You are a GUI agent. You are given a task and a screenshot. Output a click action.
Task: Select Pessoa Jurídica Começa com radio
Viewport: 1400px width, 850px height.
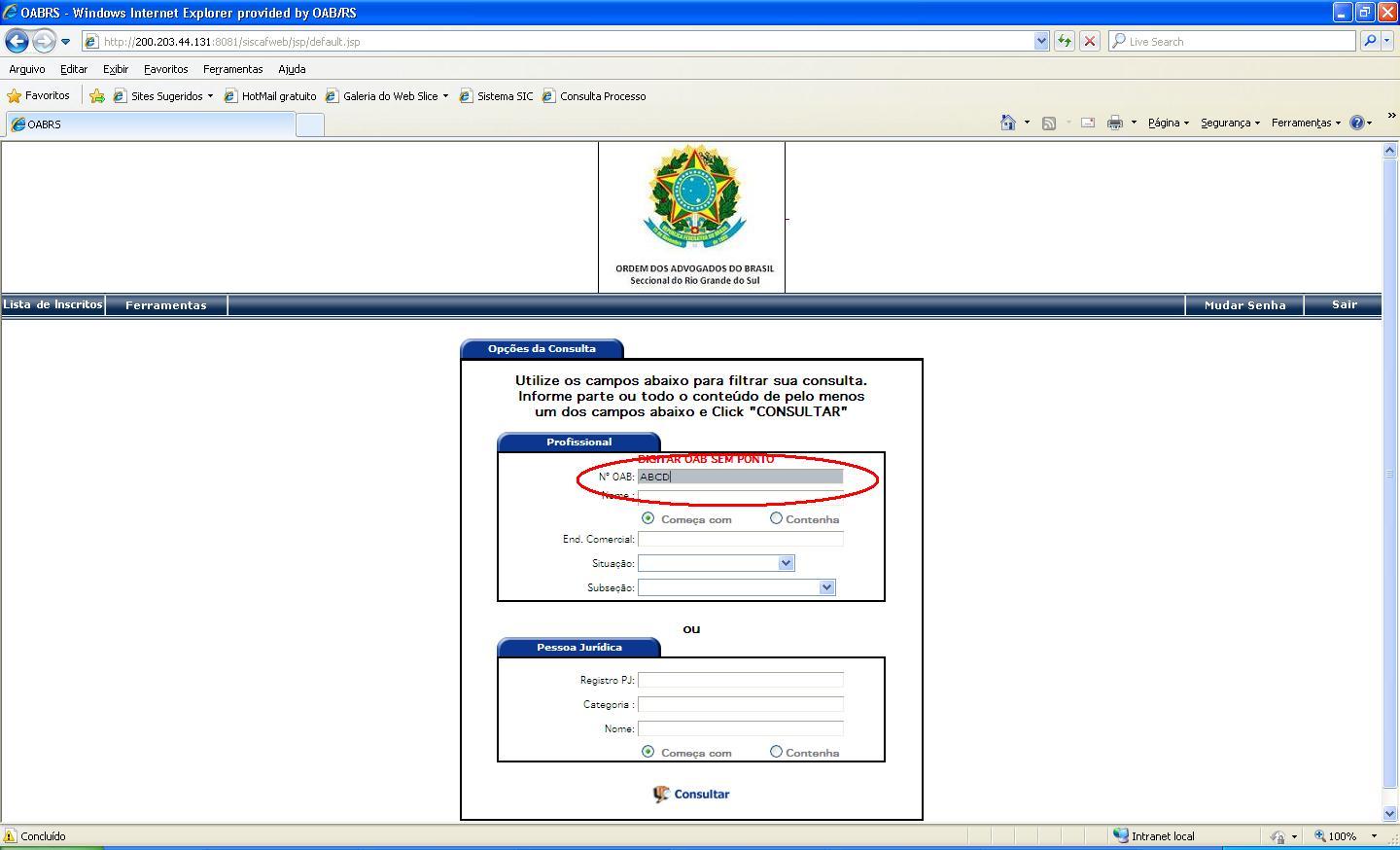(647, 752)
